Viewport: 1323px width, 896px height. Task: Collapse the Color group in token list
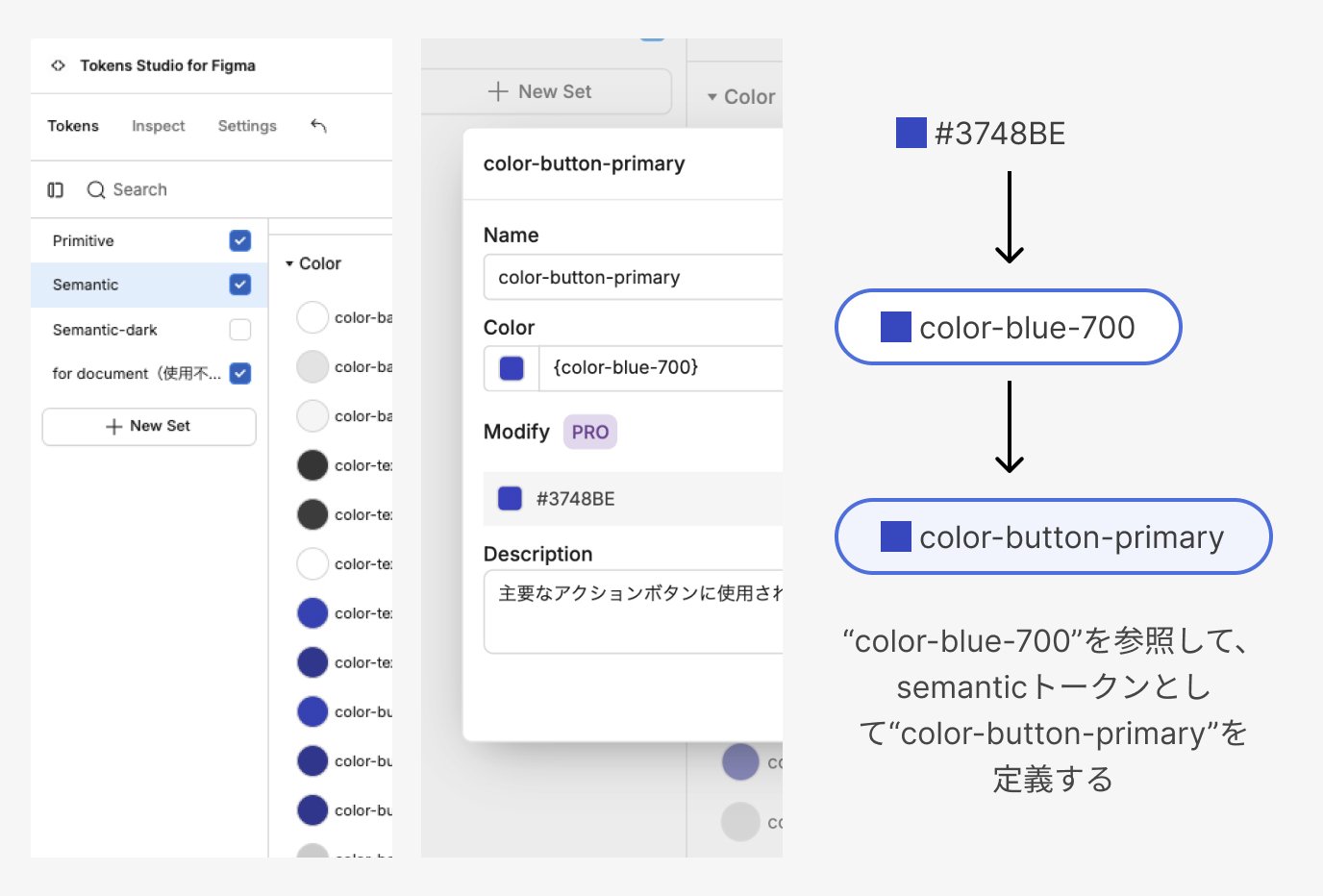289,264
